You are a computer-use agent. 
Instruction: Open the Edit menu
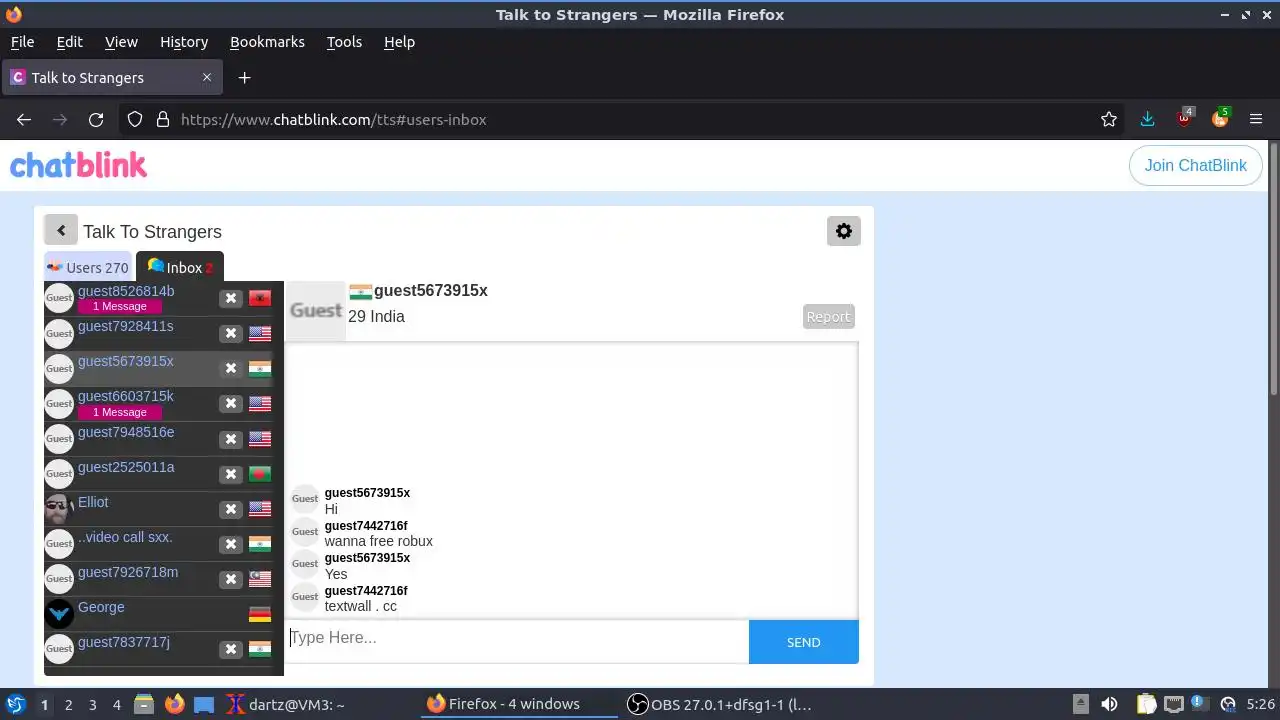70,42
